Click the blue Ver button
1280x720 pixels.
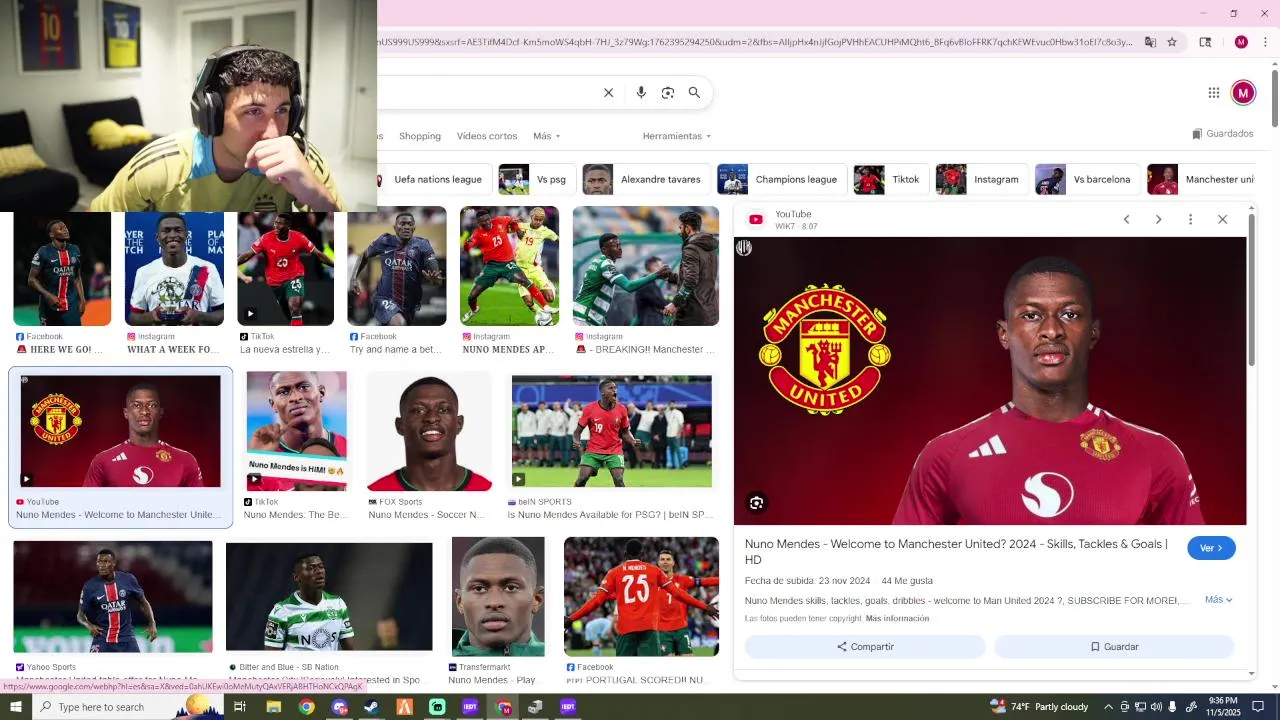pos(1211,548)
